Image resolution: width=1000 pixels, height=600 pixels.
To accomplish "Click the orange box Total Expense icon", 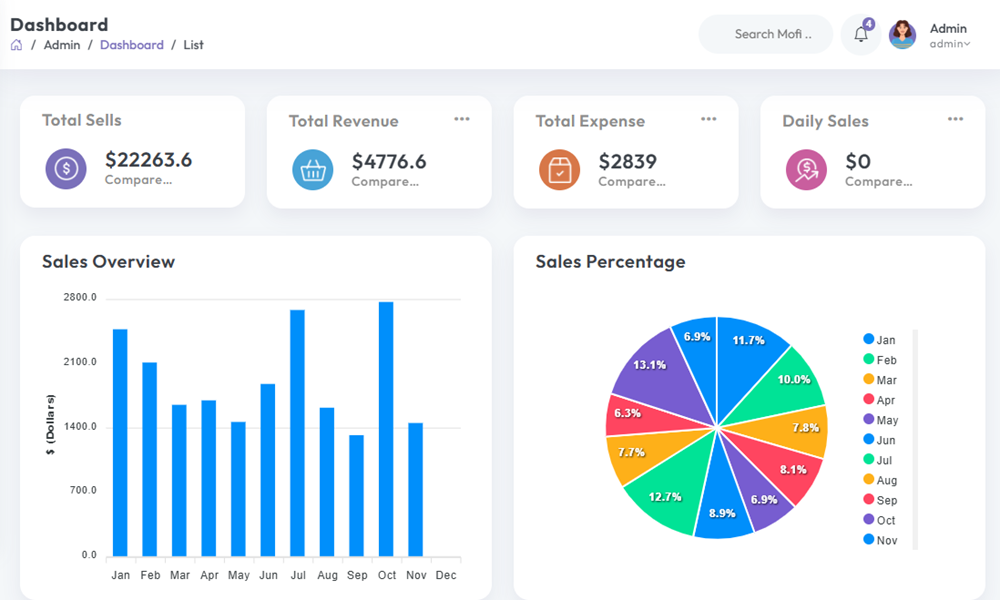I will coord(559,169).
